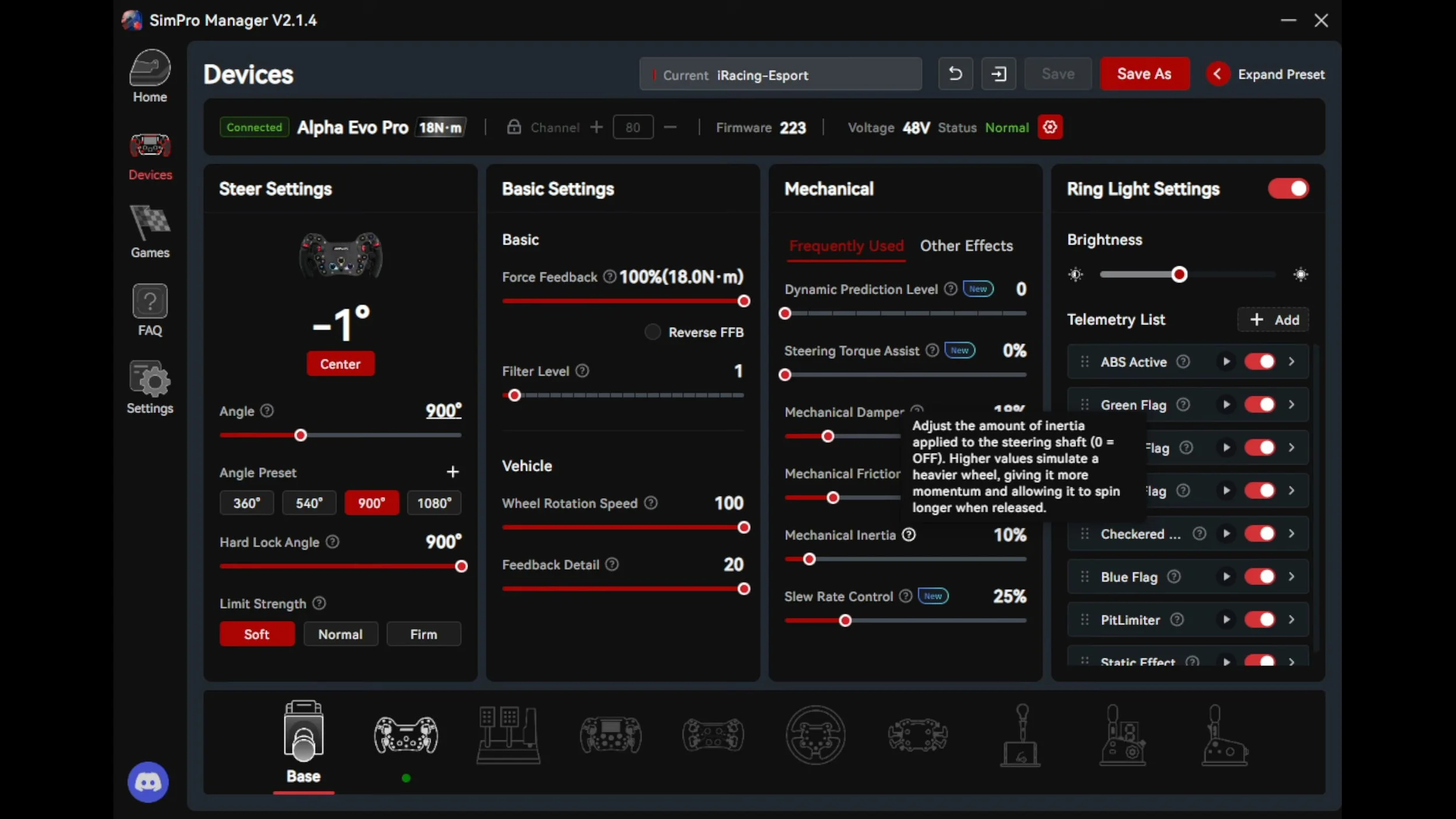Open the Discord link icon
This screenshot has height=819, width=1456.
click(x=148, y=782)
